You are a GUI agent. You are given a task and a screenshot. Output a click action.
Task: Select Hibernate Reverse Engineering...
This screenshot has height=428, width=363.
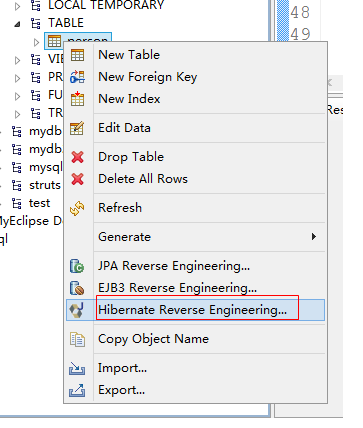[x=195, y=310]
